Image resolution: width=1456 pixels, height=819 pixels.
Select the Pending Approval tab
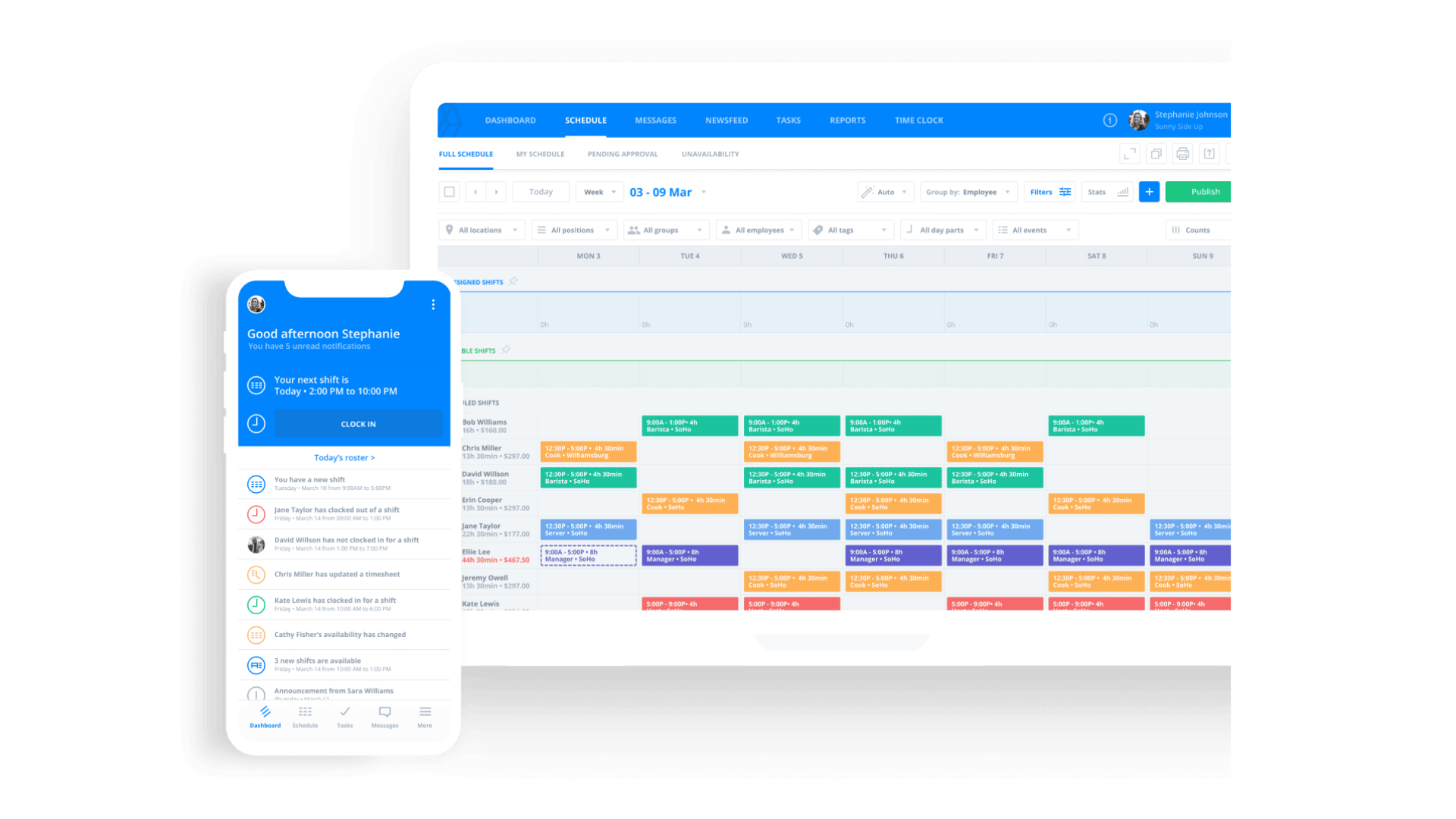pyautogui.click(x=622, y=154)
